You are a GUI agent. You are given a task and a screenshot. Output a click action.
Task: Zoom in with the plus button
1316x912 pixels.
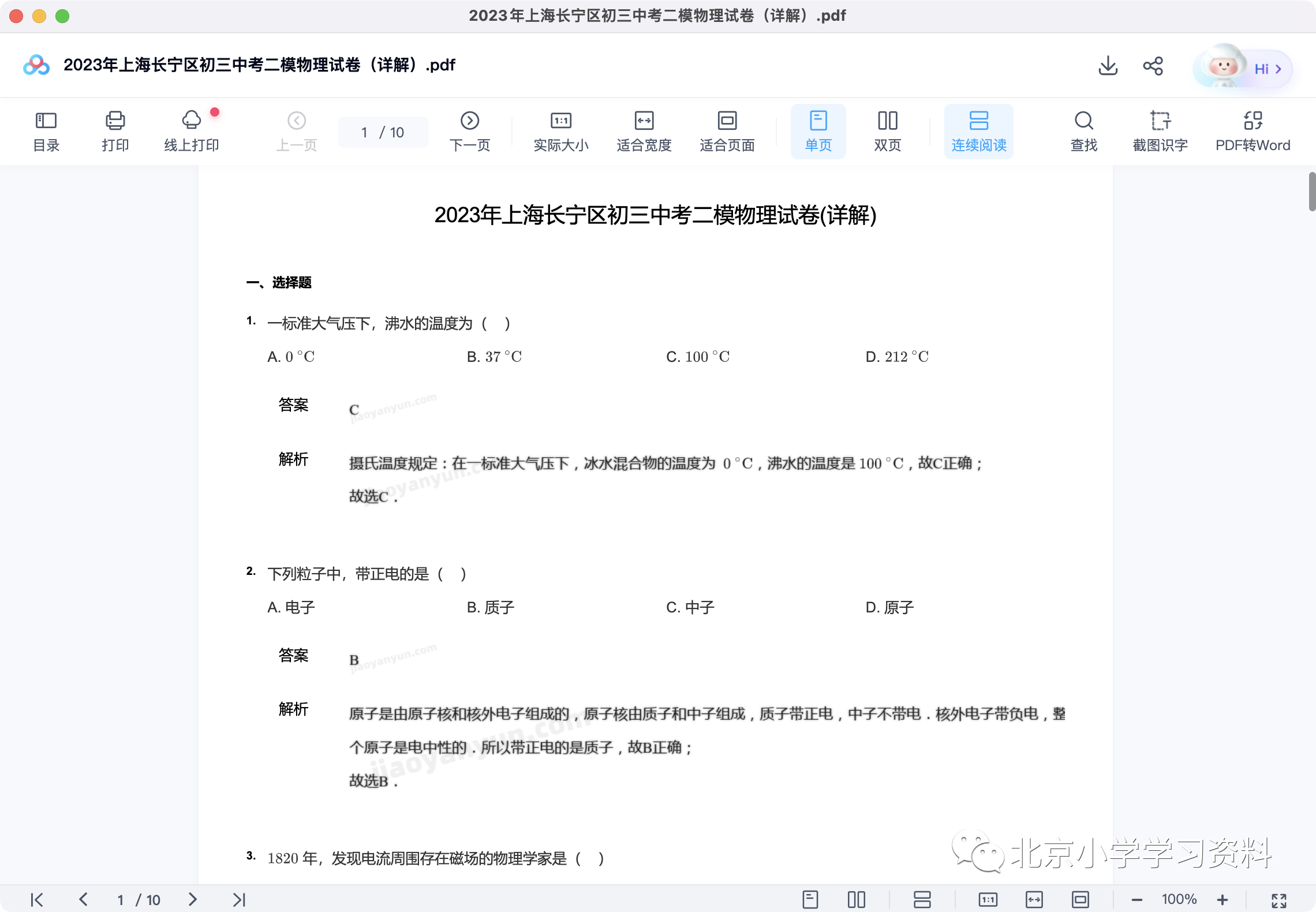tap(1222, 899)
